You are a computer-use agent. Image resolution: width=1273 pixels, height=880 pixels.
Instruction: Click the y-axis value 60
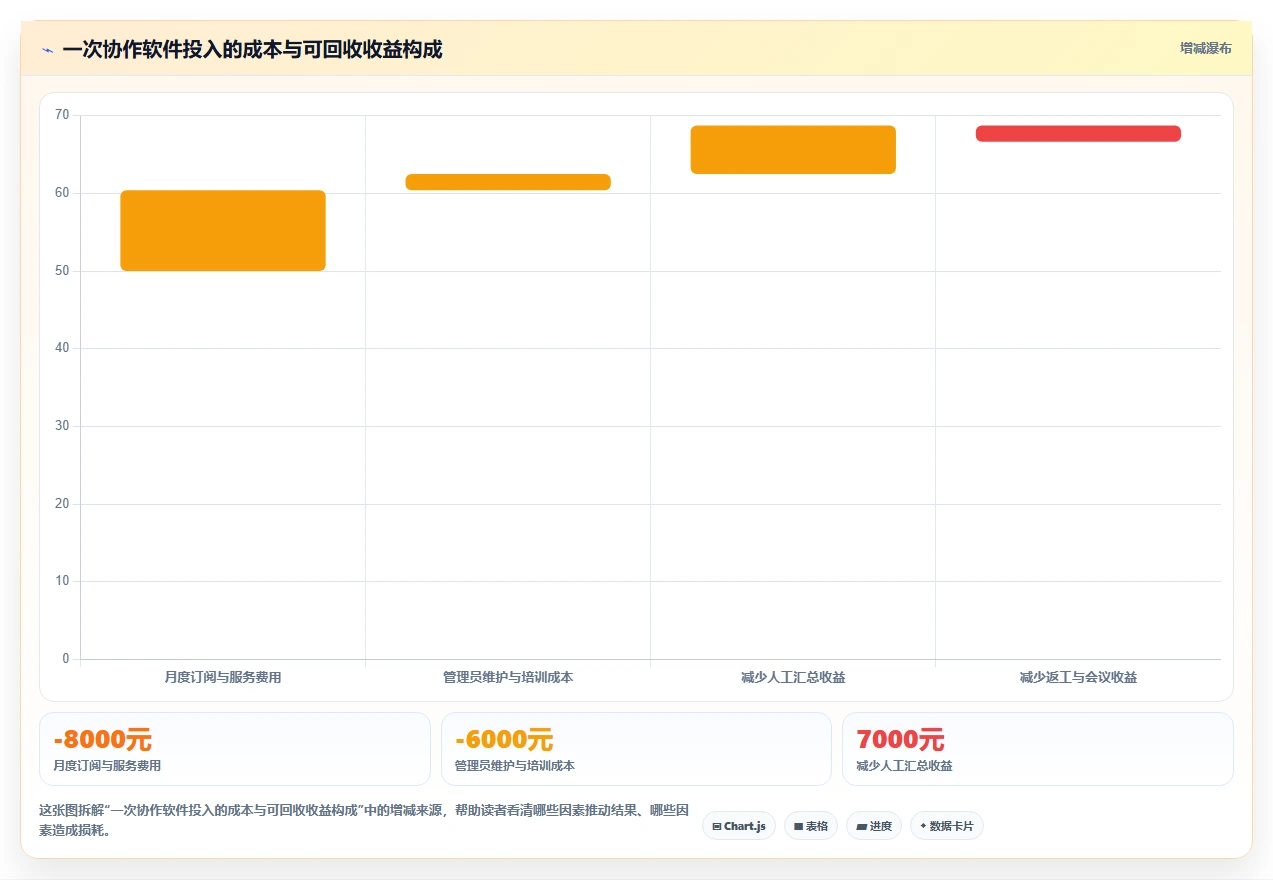(x=62, y=193)
